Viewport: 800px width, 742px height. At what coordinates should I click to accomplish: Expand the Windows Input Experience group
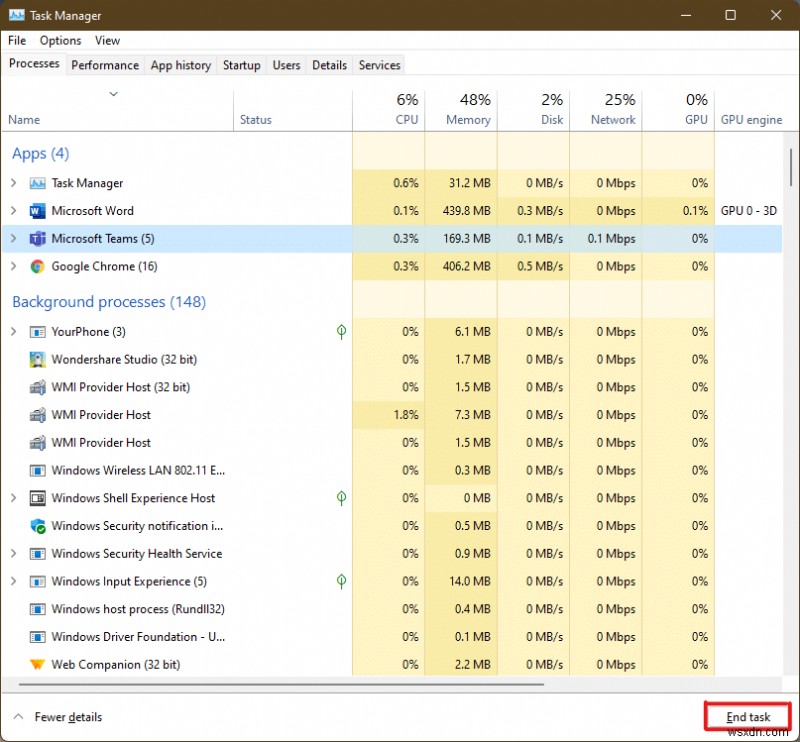(14, 581)
